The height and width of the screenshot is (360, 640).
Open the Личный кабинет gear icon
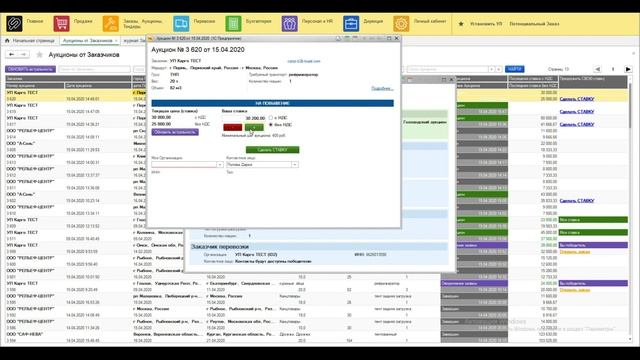click(401, 24)
